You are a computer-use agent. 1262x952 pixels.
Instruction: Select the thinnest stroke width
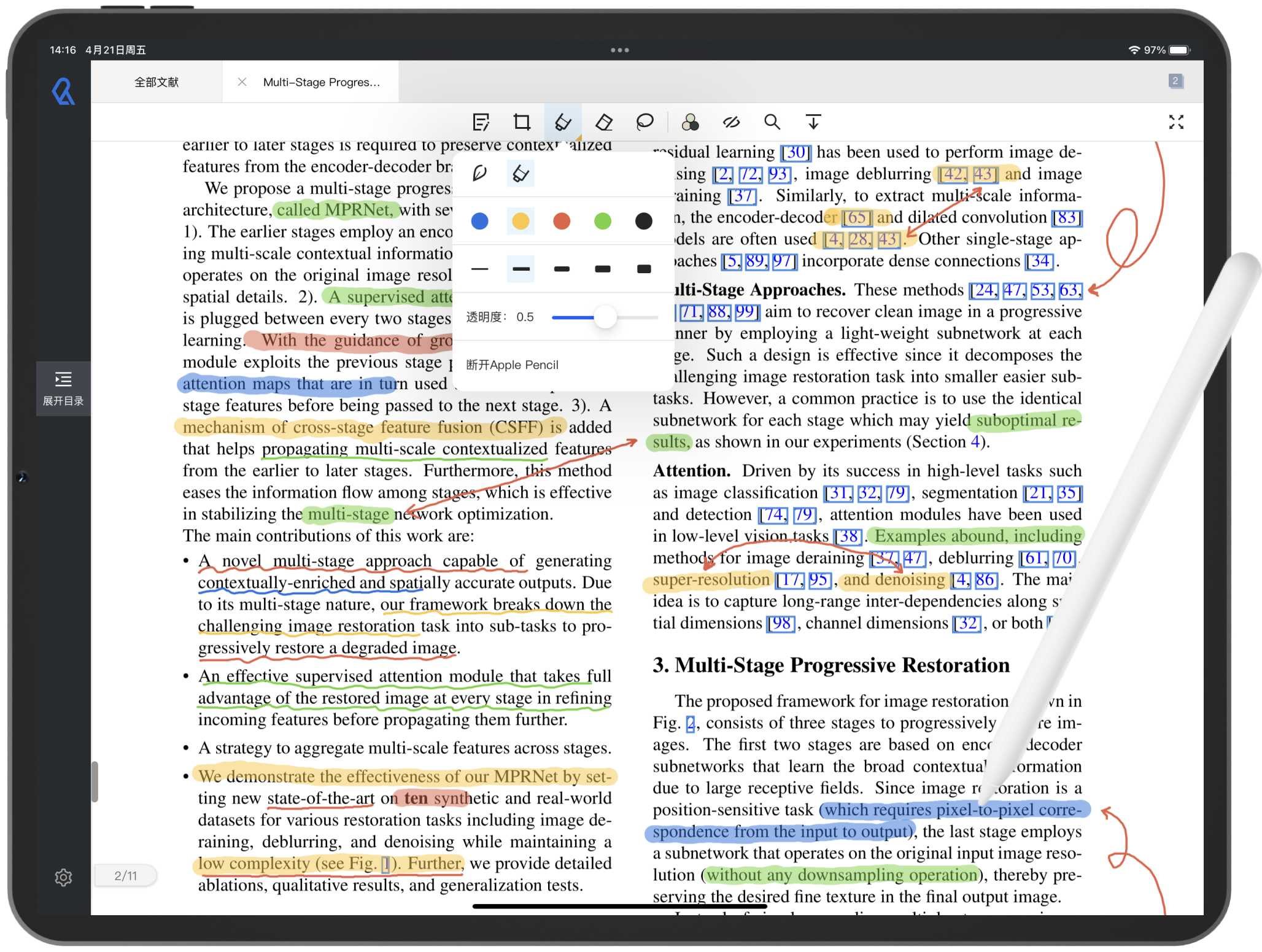tap(479, 269)
